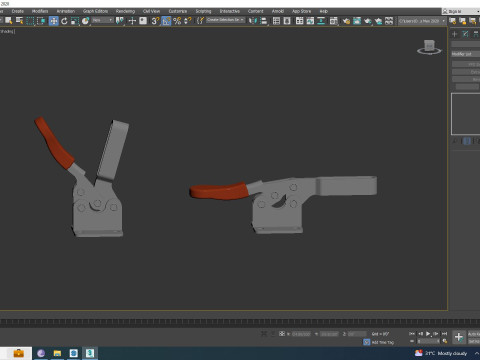Open the Time Configuration icon
Screen dimensions: 480x360
point(445,341)
